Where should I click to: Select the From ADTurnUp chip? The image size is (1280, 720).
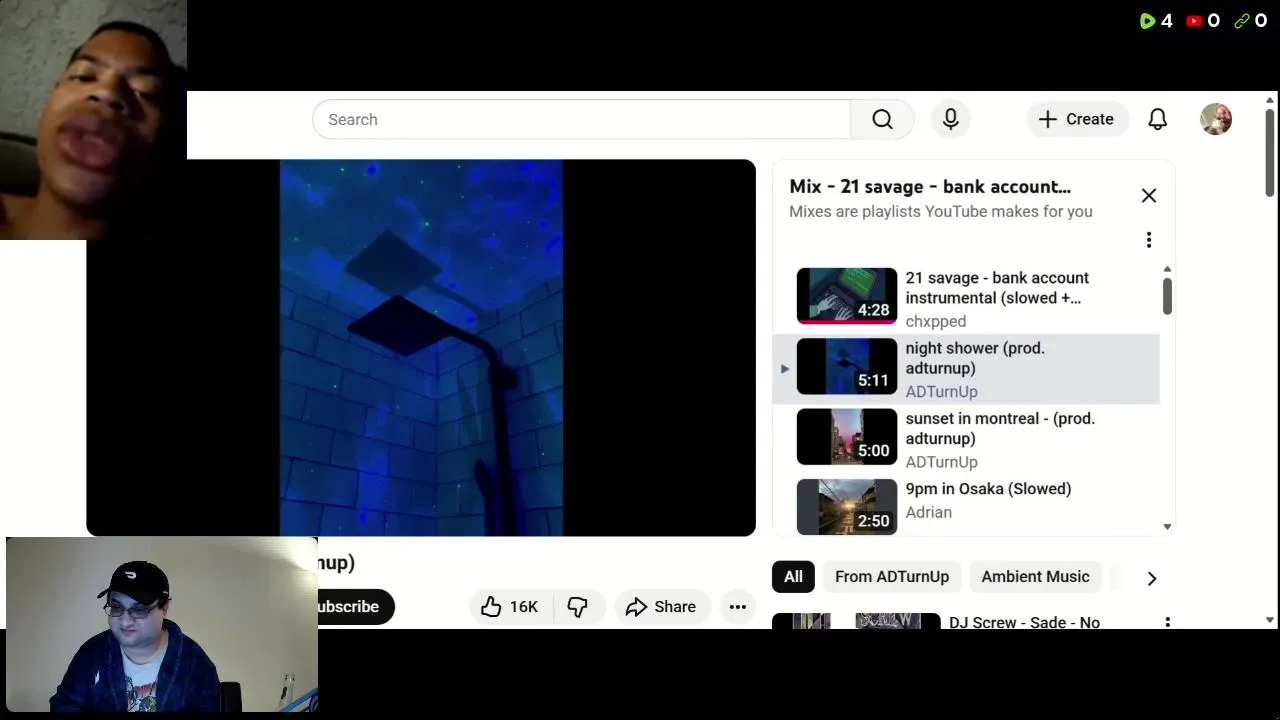tap(892, 577)
